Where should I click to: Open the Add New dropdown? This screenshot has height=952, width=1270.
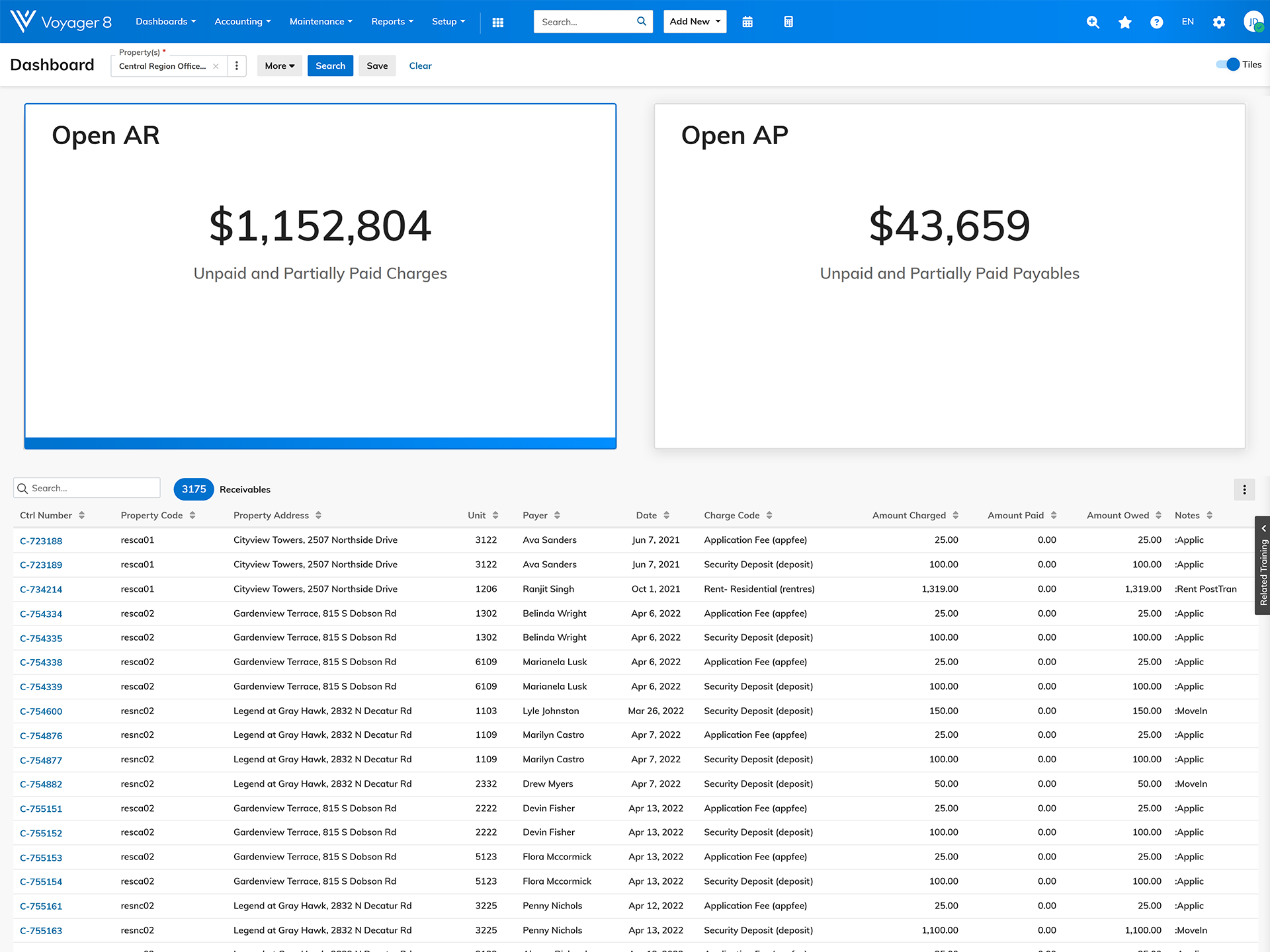695,22
